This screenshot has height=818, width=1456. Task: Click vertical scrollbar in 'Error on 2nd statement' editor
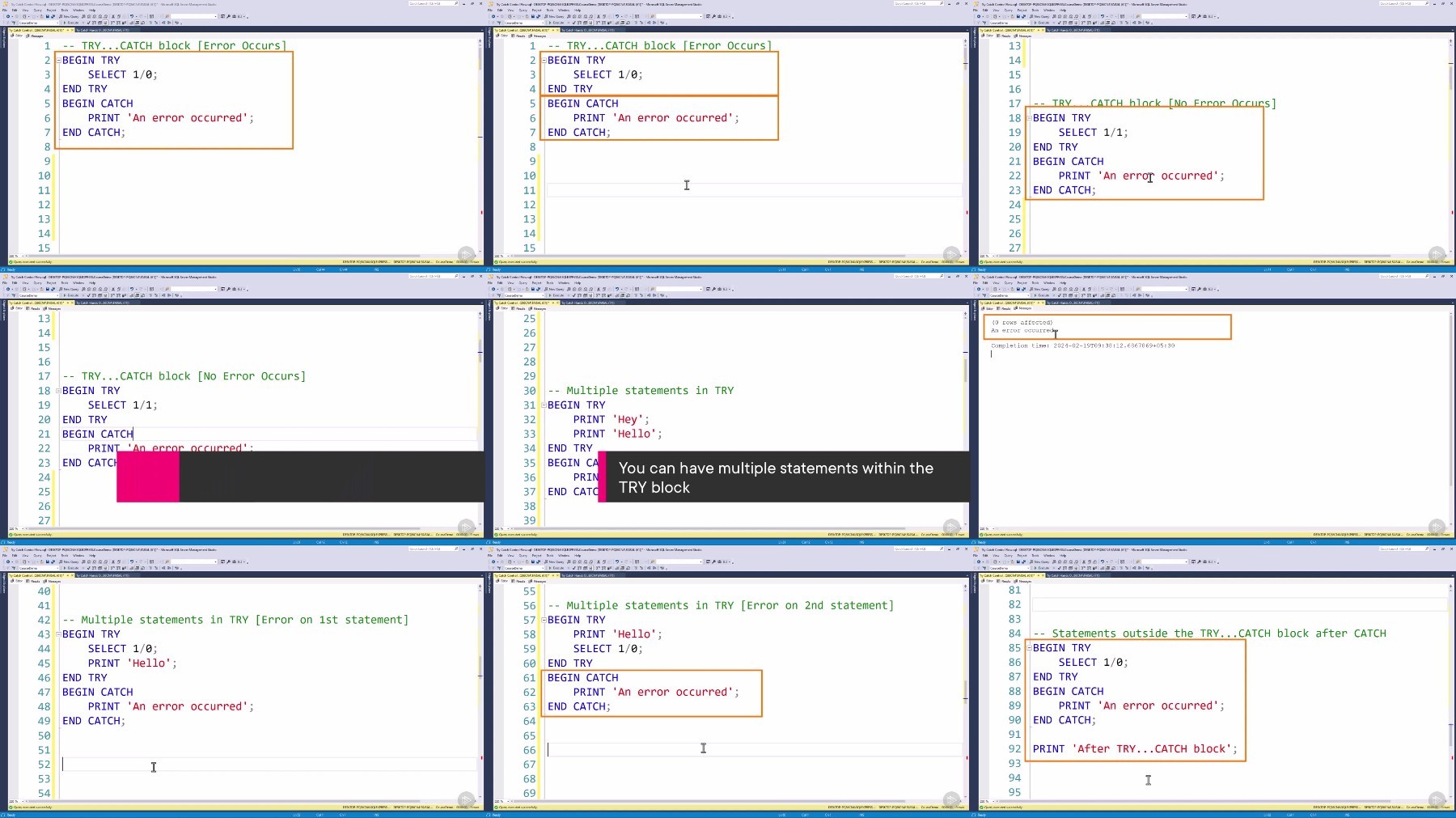965,692
